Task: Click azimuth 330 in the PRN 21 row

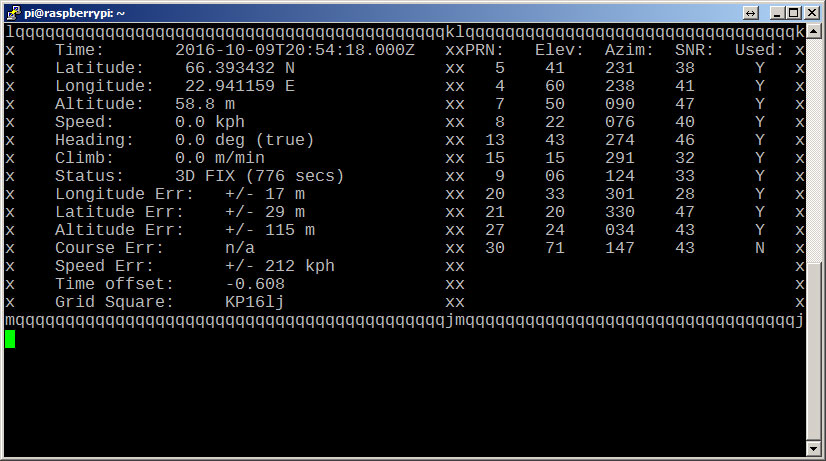Action: 620,212
